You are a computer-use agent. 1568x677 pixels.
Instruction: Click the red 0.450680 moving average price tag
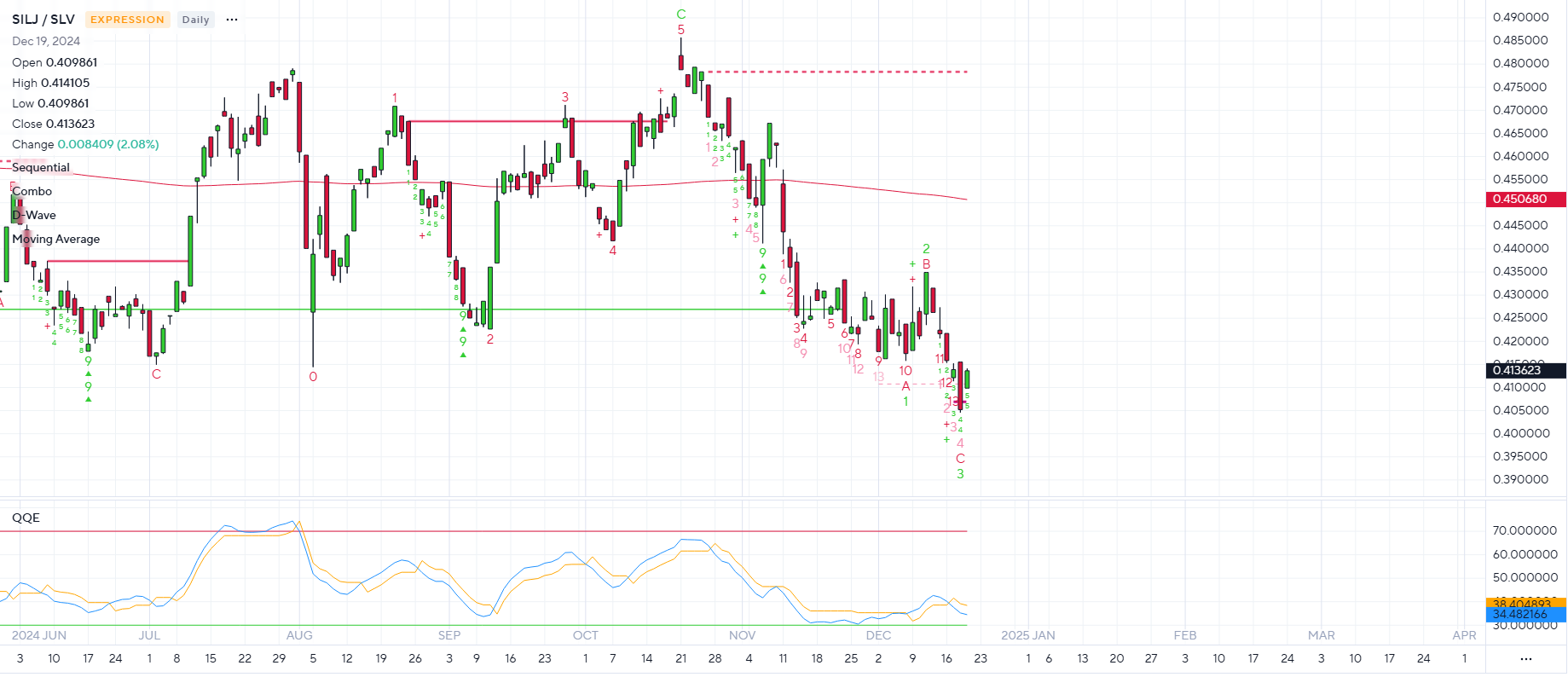coord(1525,200)
